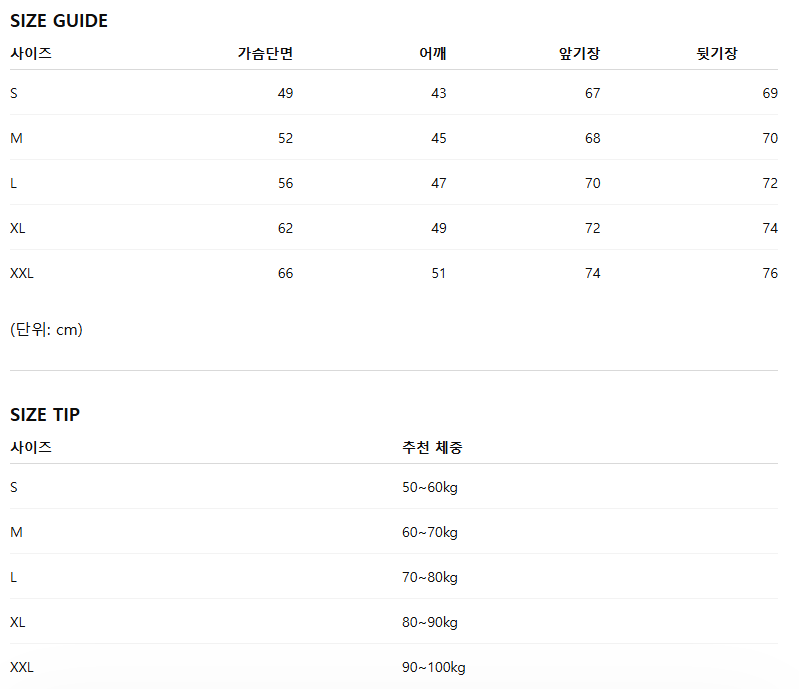Screen dimensions: 799x689
Task: Click the XXL chest value 66
Action: (x=285, y=273)
